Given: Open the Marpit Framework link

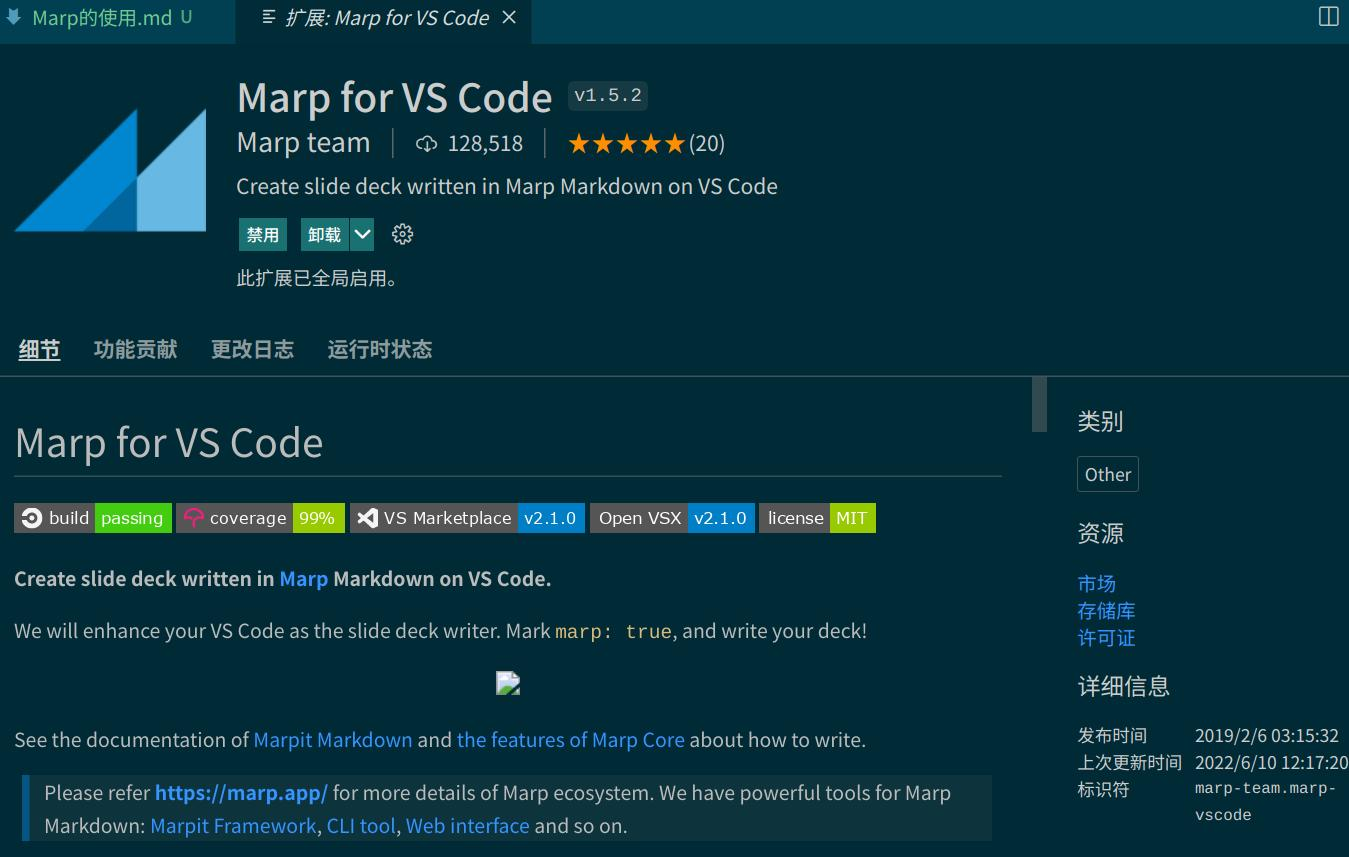Looking at the screenshot, I should pyautogui.click(x=233, y=826).
